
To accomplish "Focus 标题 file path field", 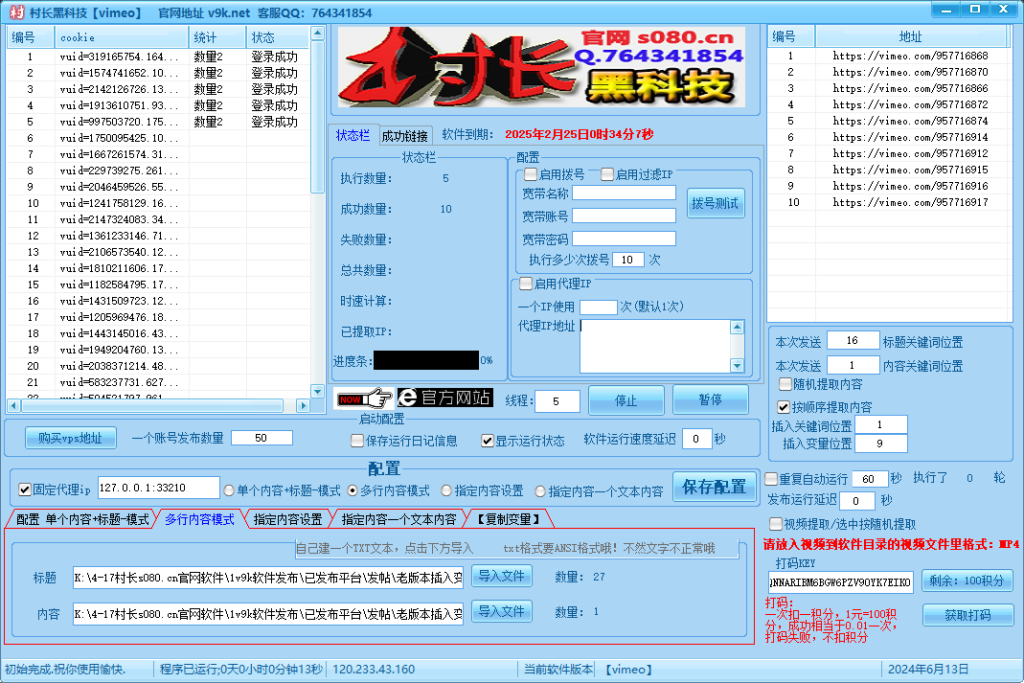I will click(268, 577).
